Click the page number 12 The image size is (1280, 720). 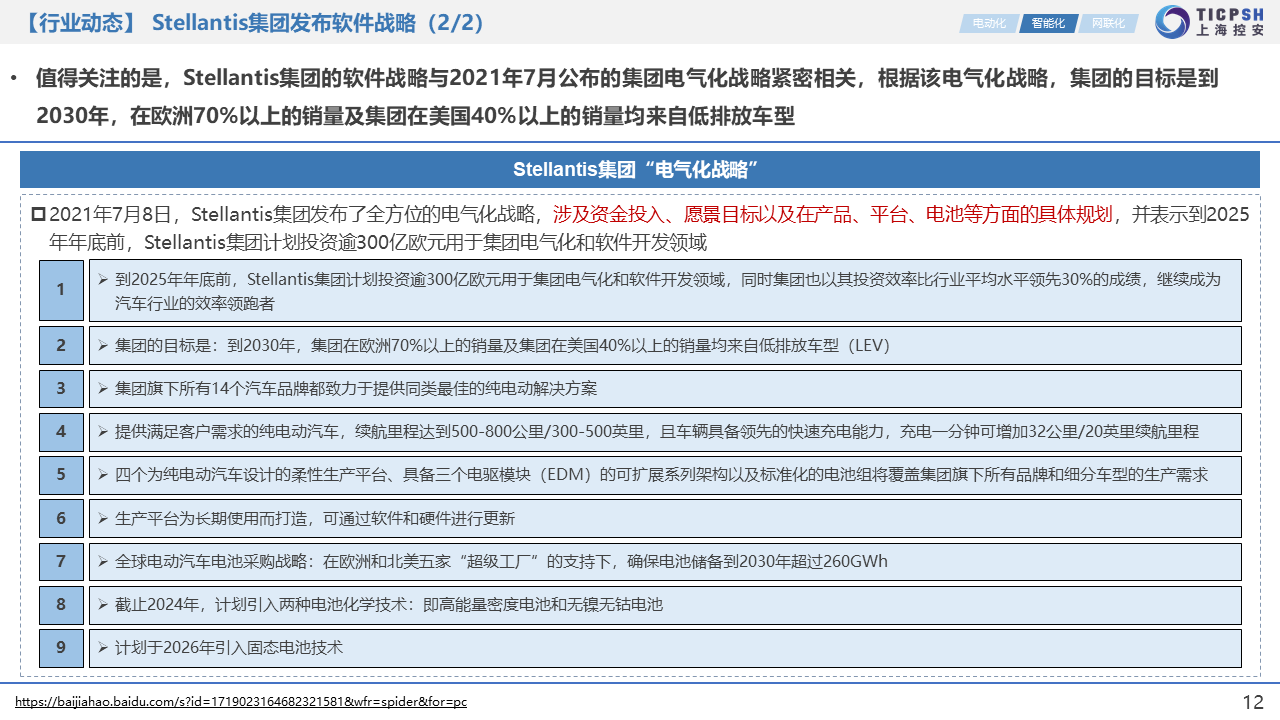click(x=1252, y=702)
